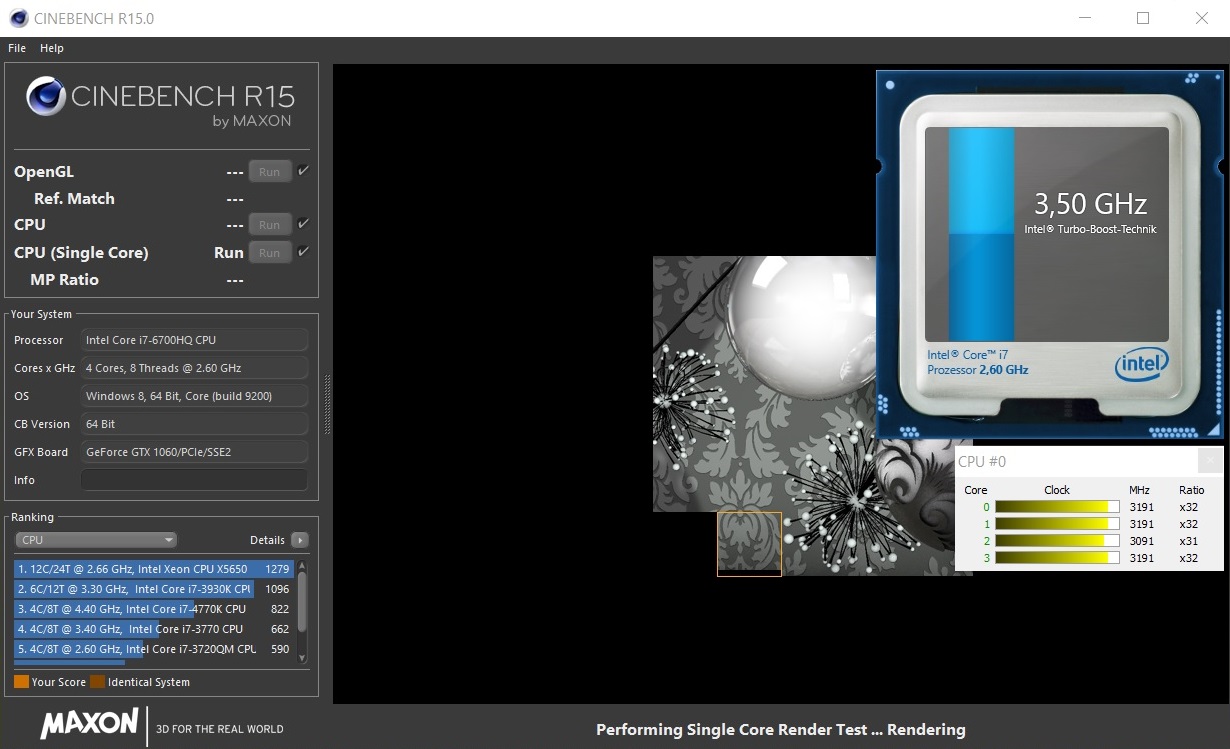Open the File menu
This screenshot has width=1230, height=749.
(x=17, y=48)
